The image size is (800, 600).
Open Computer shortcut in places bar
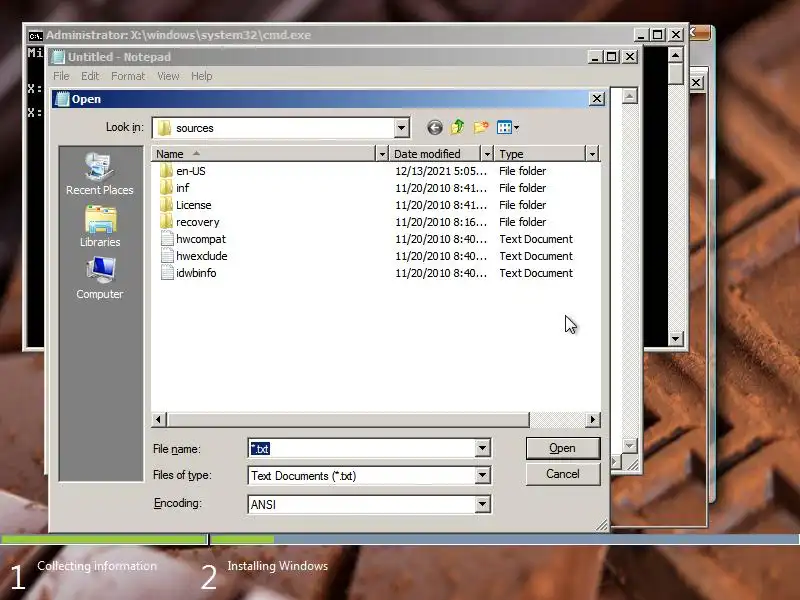click(99, 279)
